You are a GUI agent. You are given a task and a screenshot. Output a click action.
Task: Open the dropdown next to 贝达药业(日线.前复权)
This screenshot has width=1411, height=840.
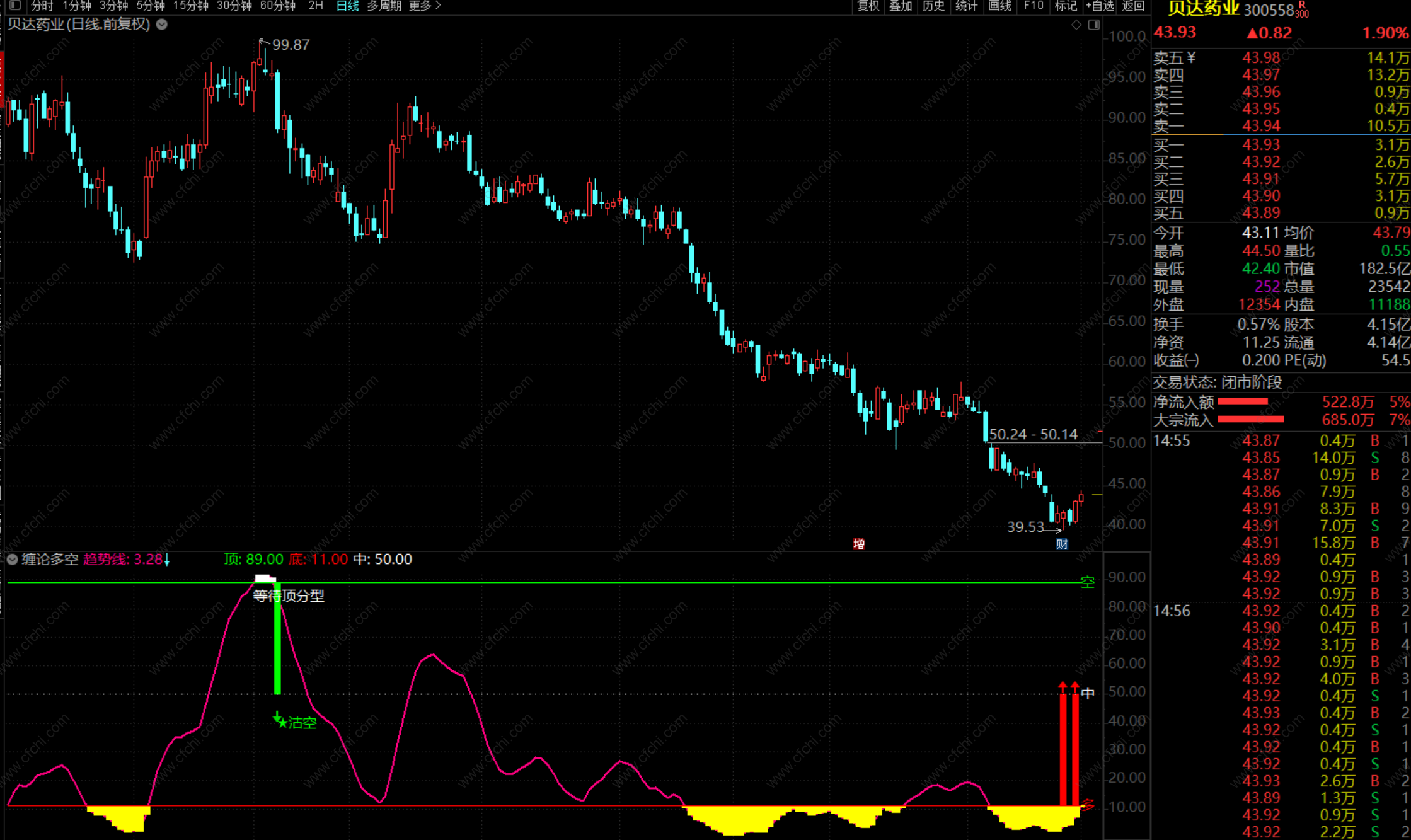(x=162, y=25)
